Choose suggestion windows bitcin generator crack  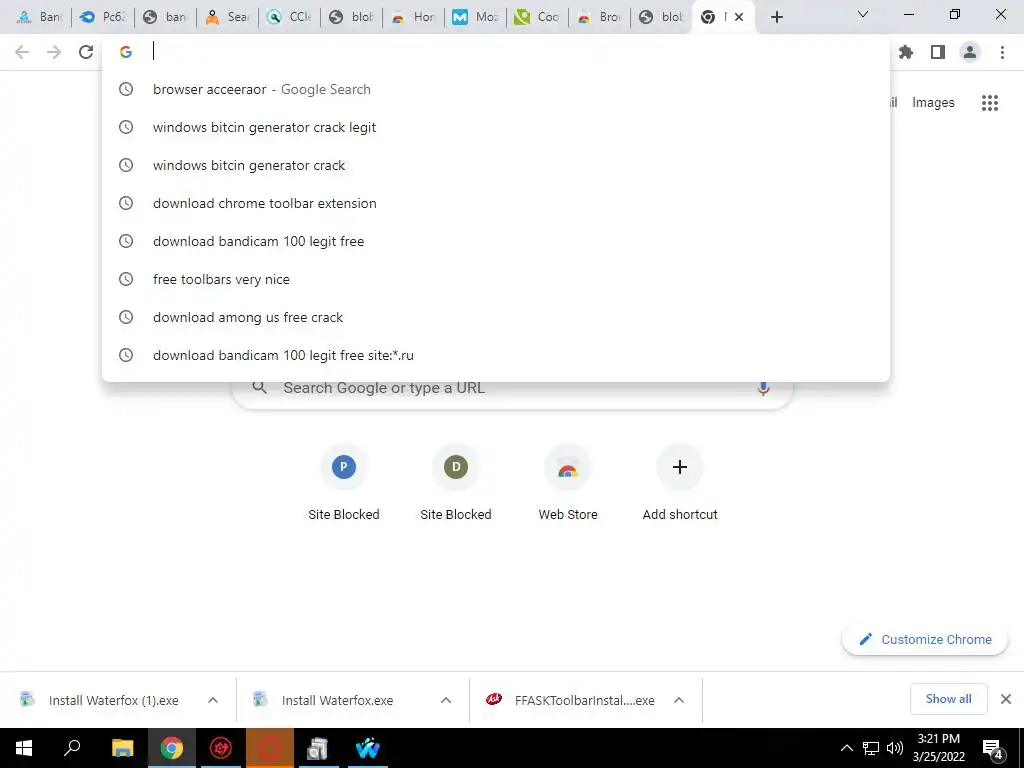pyautogui.click(x=496, y=165)
